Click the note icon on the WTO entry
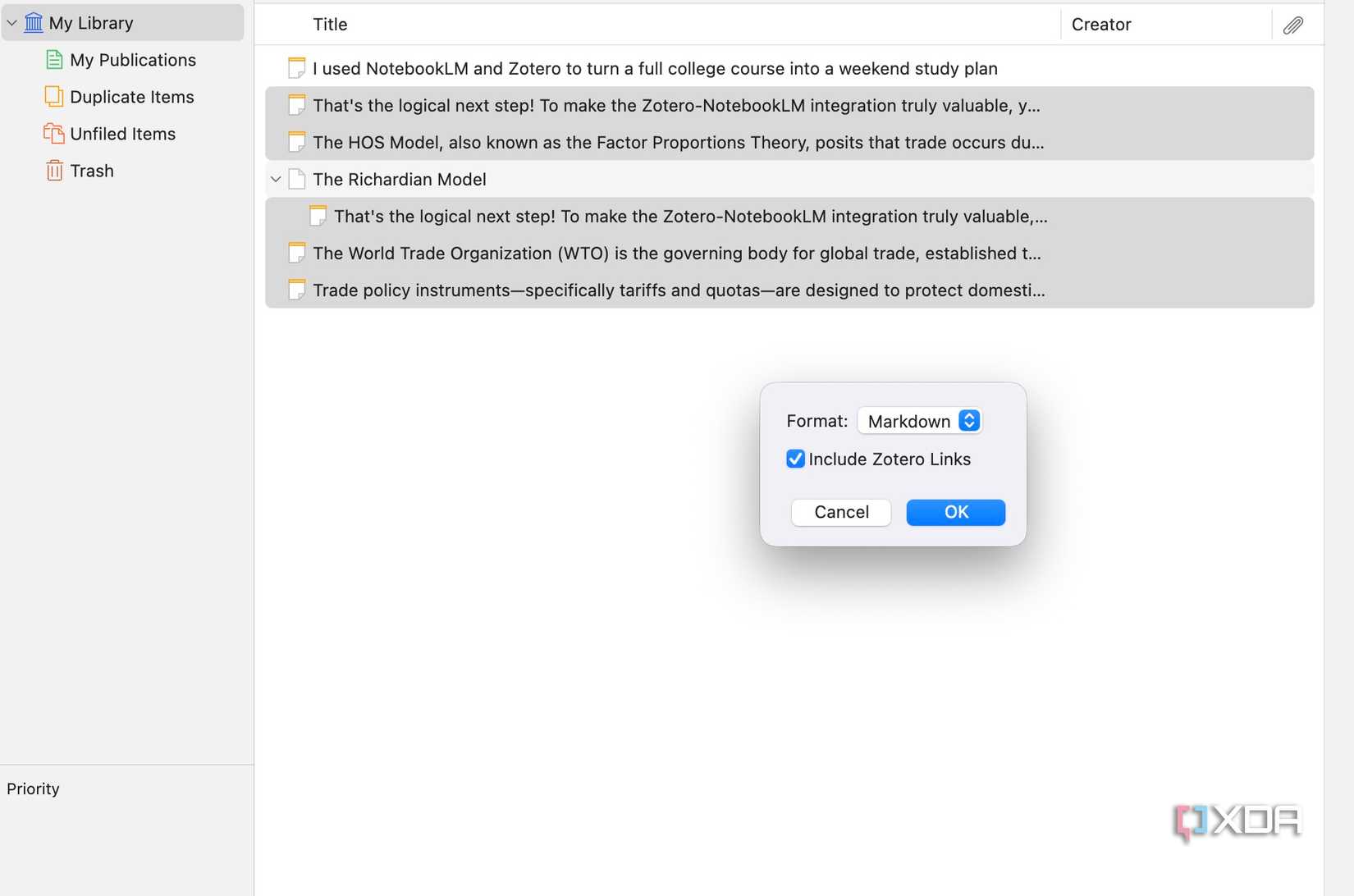1354x896 pixels. 296,252
